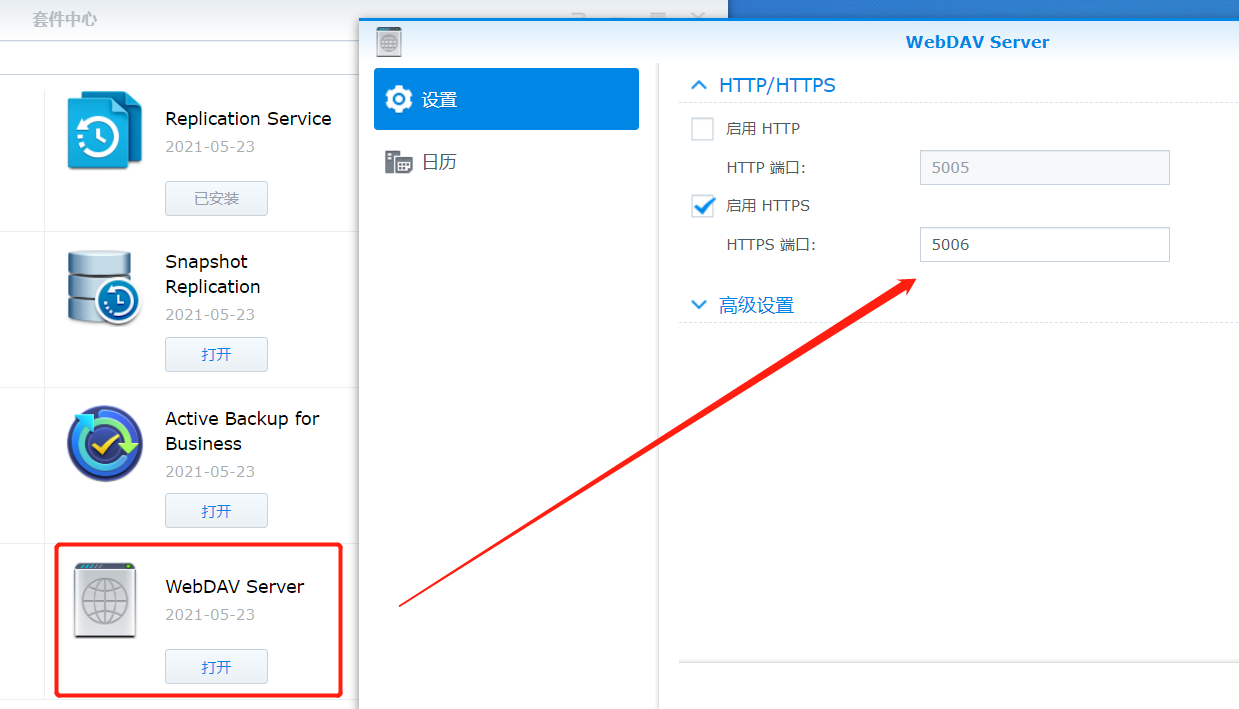The height and width of the screenshot is (709, 1239).
Task: Expand the 高级设置 section
Action: (x=699, y=304)
